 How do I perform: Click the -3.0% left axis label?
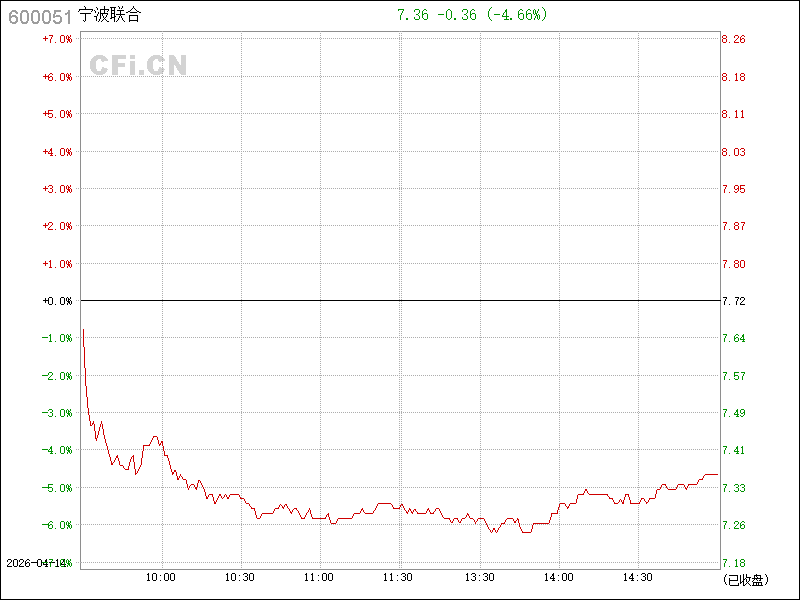(56, 413)
